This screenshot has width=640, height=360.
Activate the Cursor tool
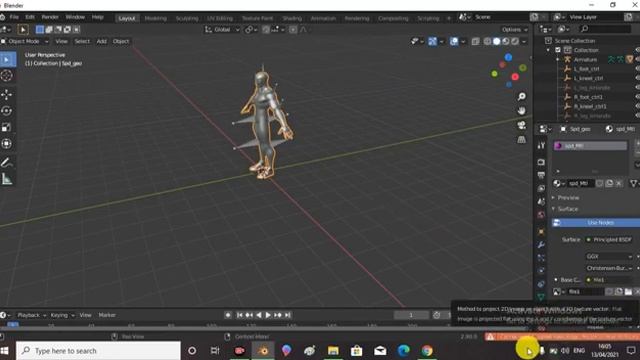pos(7,76)
